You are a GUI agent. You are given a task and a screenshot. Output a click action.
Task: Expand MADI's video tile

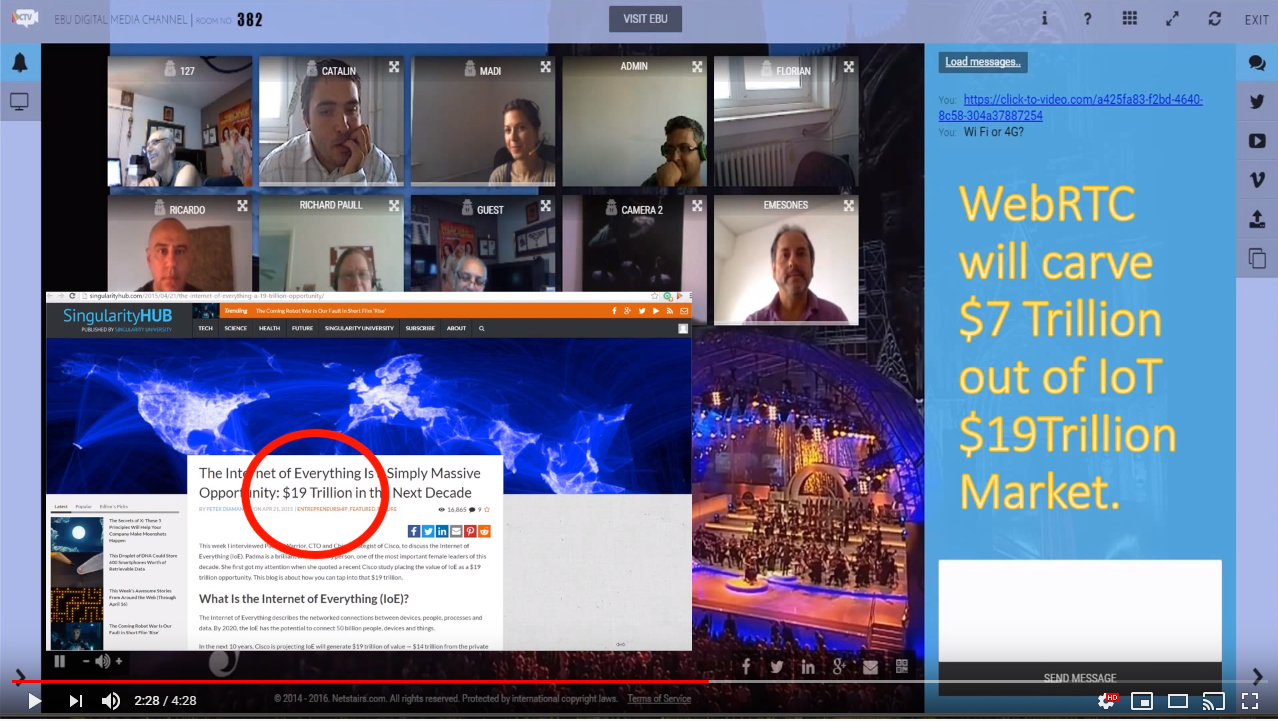546,67
